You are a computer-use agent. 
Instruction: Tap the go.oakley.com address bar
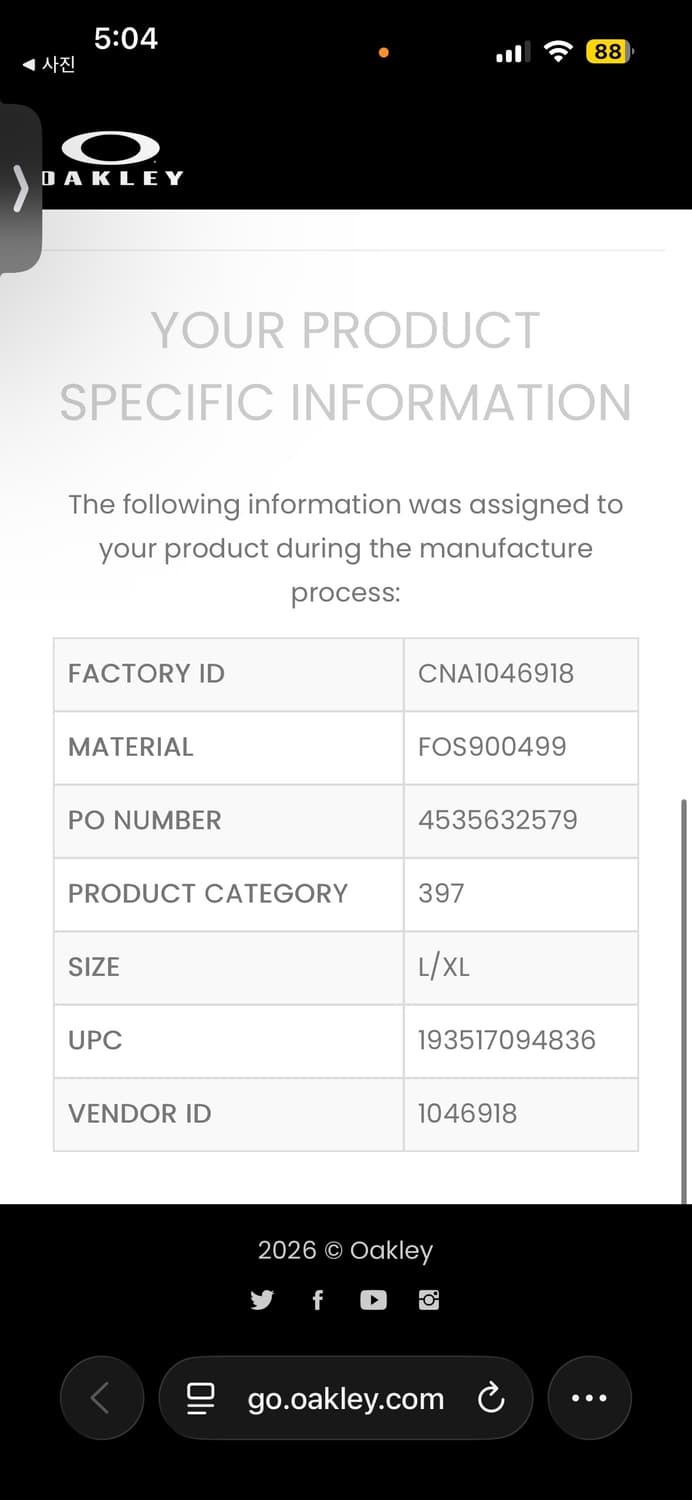(x=345, y=1398)
